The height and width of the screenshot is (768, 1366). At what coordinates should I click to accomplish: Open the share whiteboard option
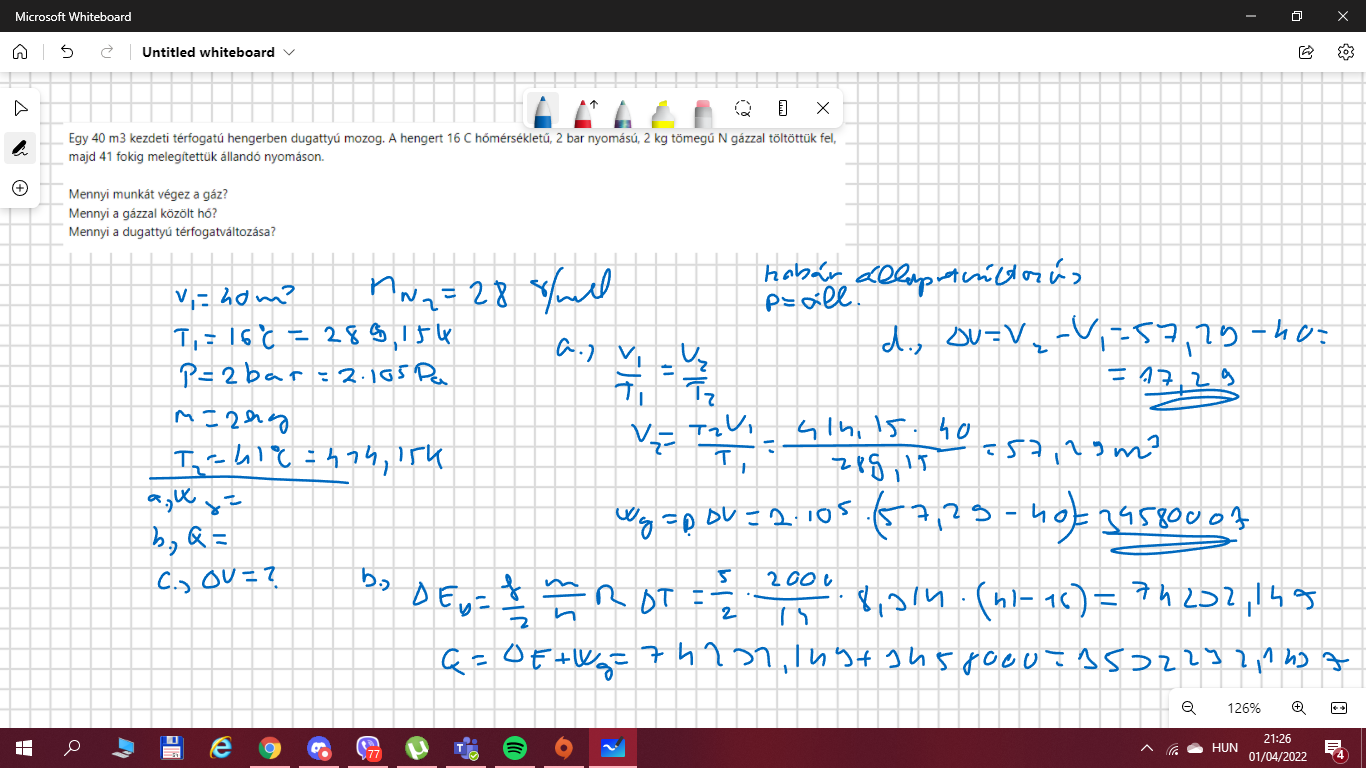point(1306,52)
